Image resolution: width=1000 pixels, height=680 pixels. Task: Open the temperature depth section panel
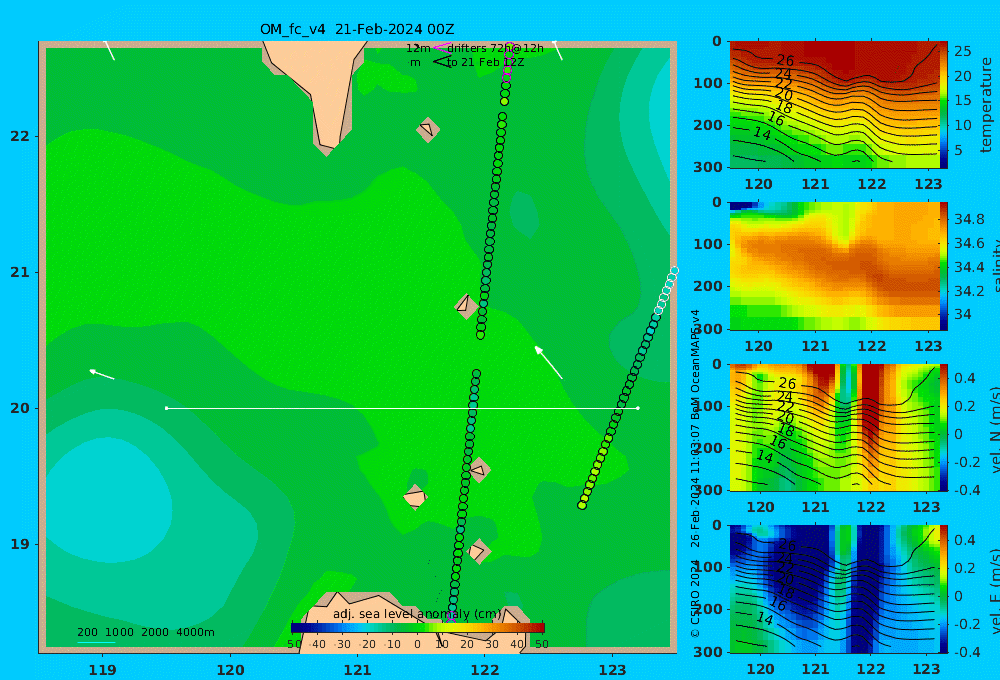835,105
